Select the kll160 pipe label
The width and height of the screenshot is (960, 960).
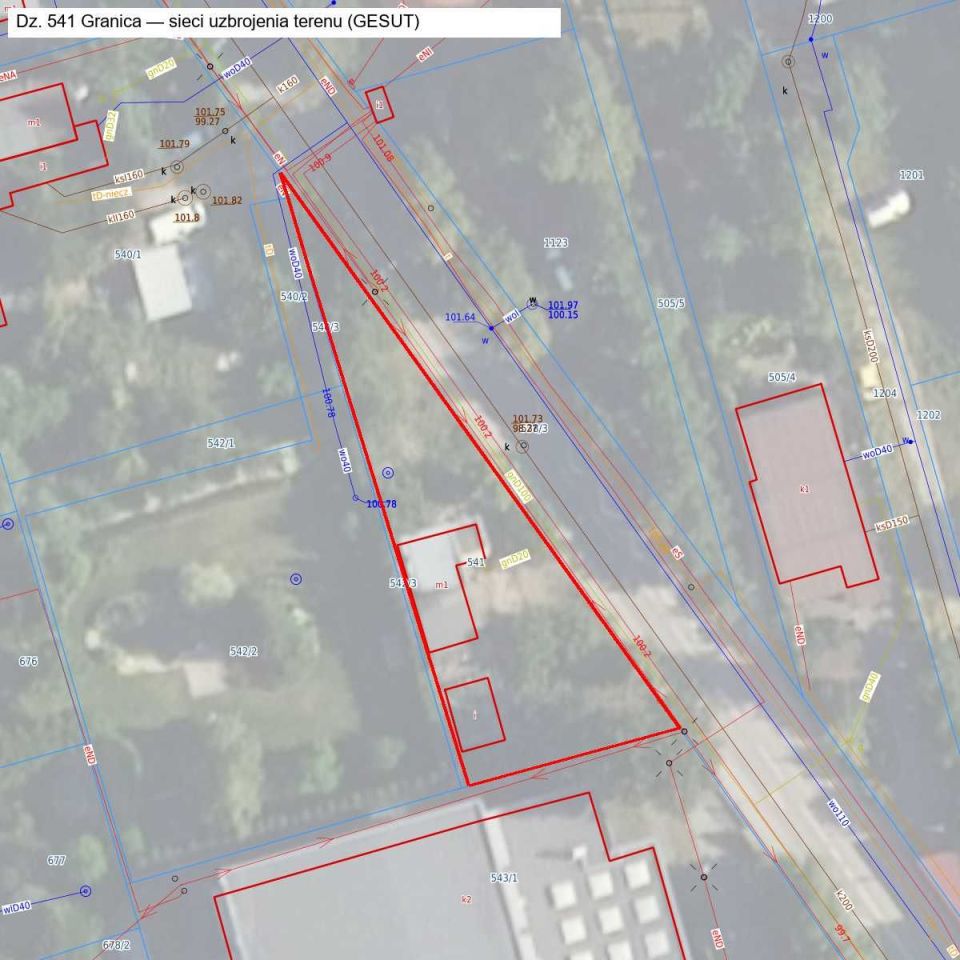(x=121, y=217)
